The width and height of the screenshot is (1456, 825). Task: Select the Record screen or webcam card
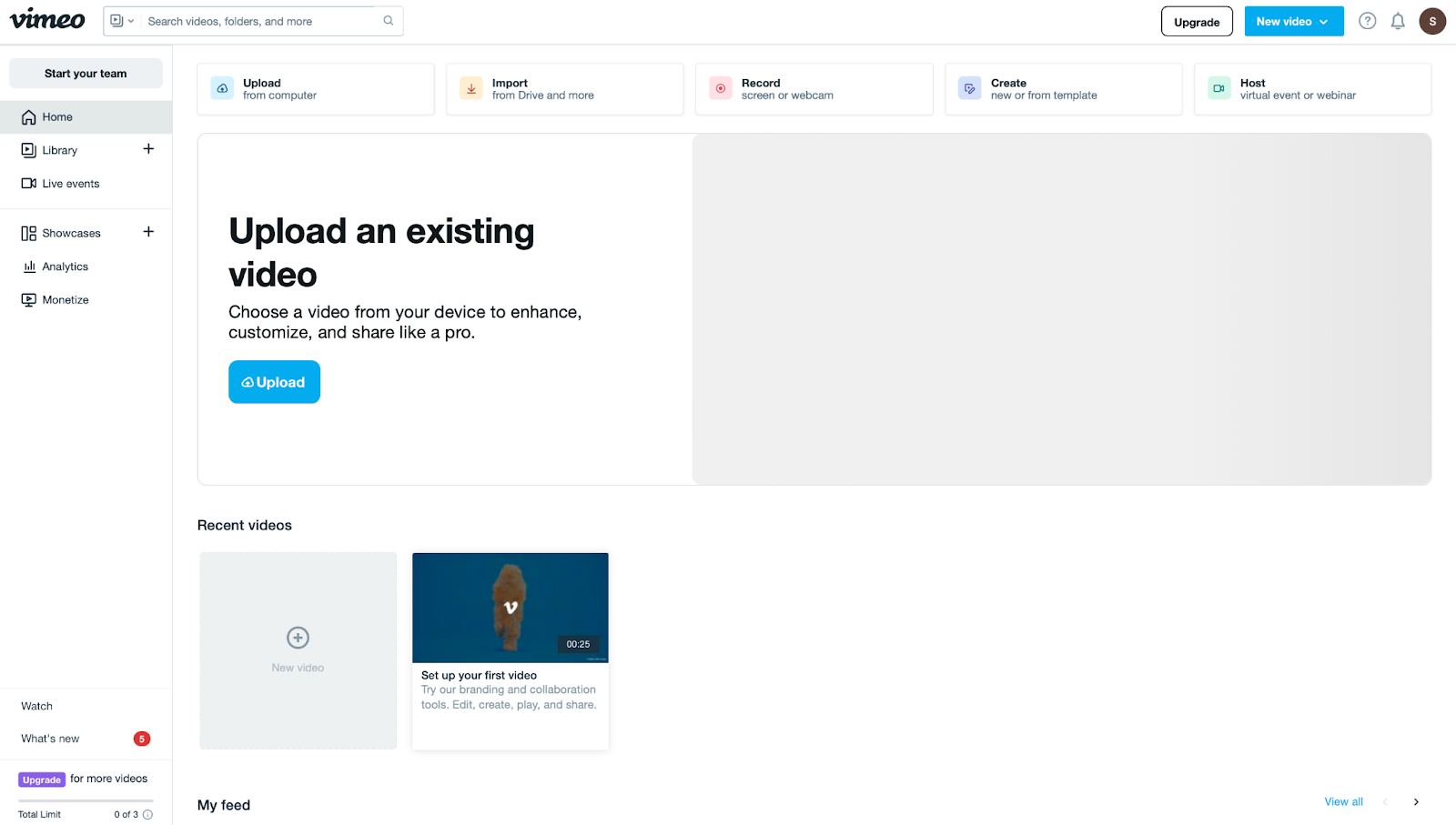pyautogui.click(x=814, y=89)
